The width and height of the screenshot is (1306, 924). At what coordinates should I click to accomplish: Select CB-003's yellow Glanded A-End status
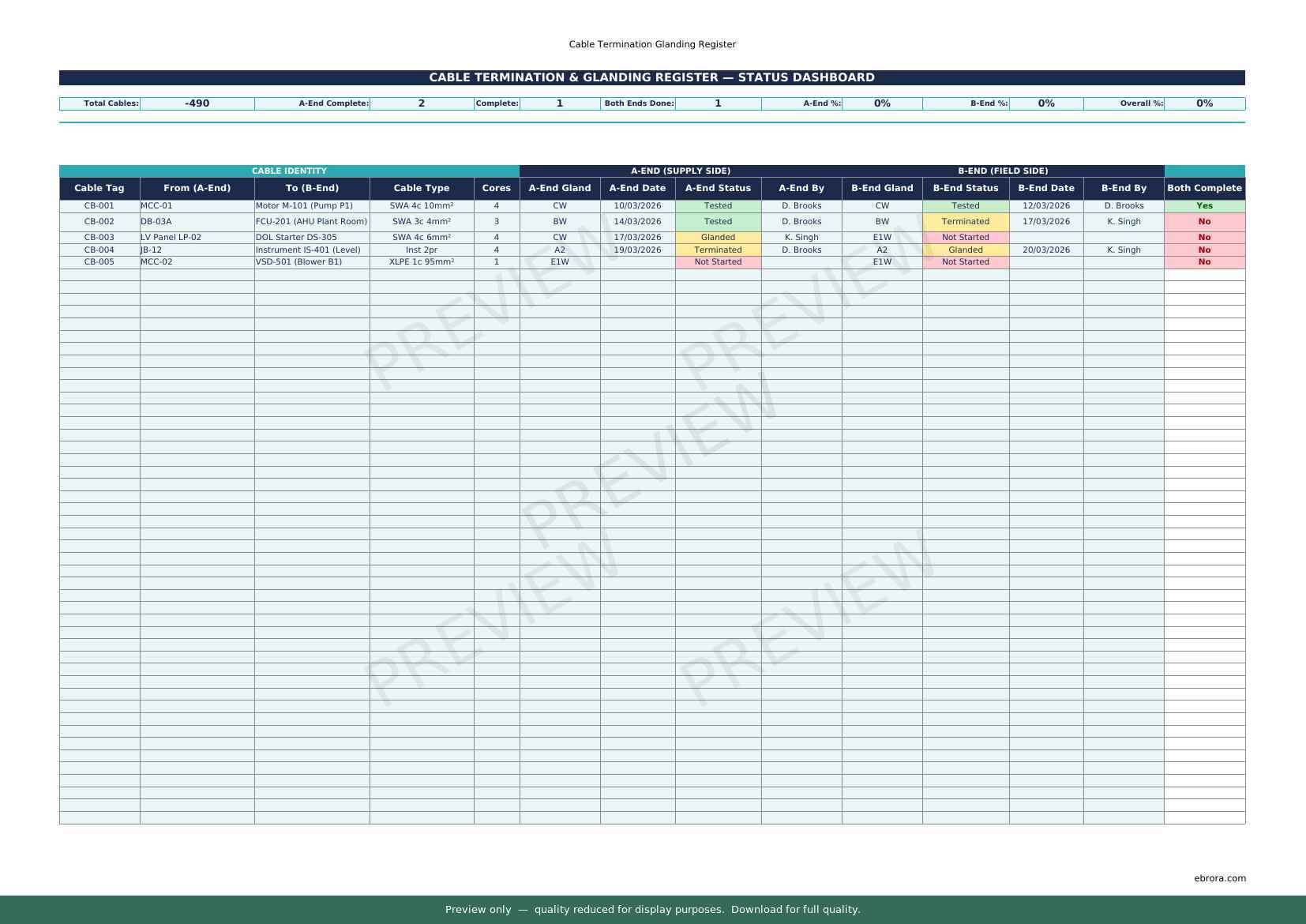[x=718, y=238]
